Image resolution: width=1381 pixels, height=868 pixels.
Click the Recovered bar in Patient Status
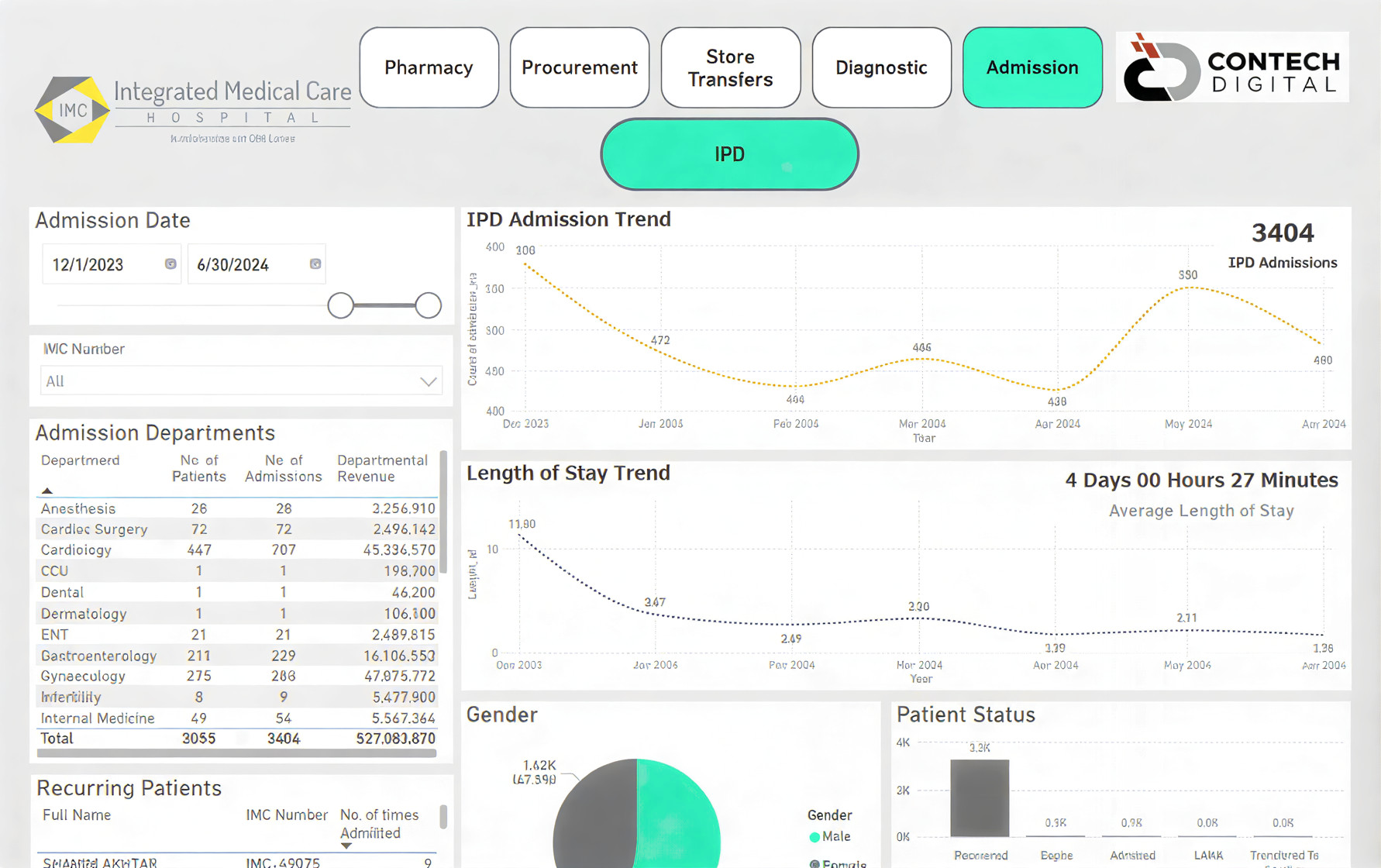(x=980, y=797)
